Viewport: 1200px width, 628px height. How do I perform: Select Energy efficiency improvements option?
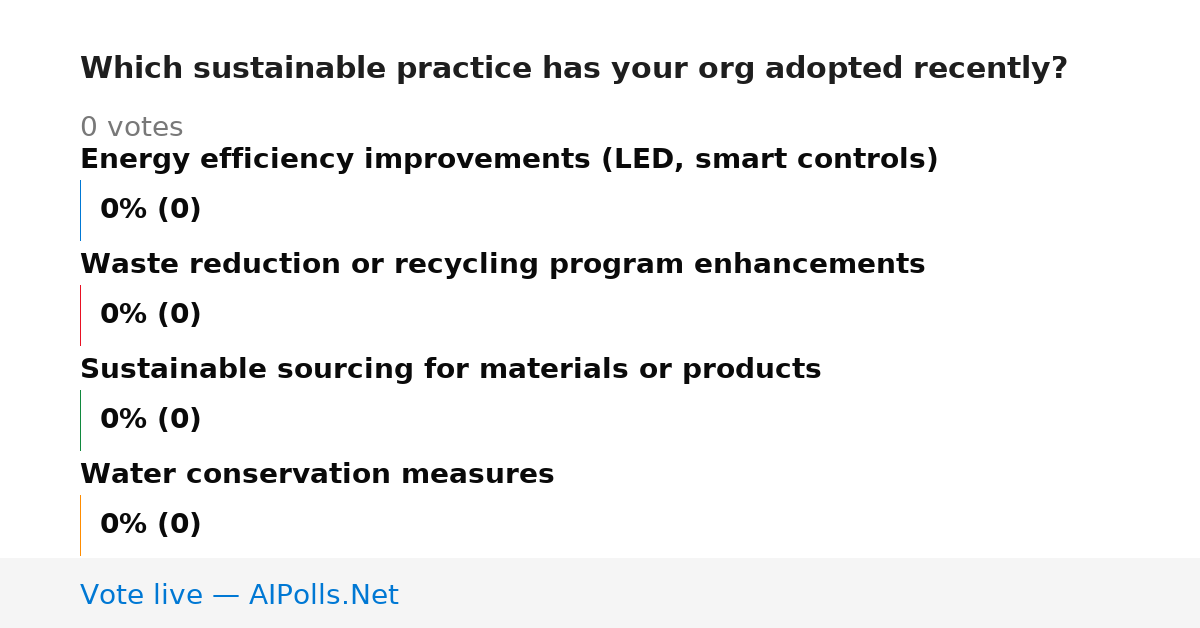(x=509, y=160)
